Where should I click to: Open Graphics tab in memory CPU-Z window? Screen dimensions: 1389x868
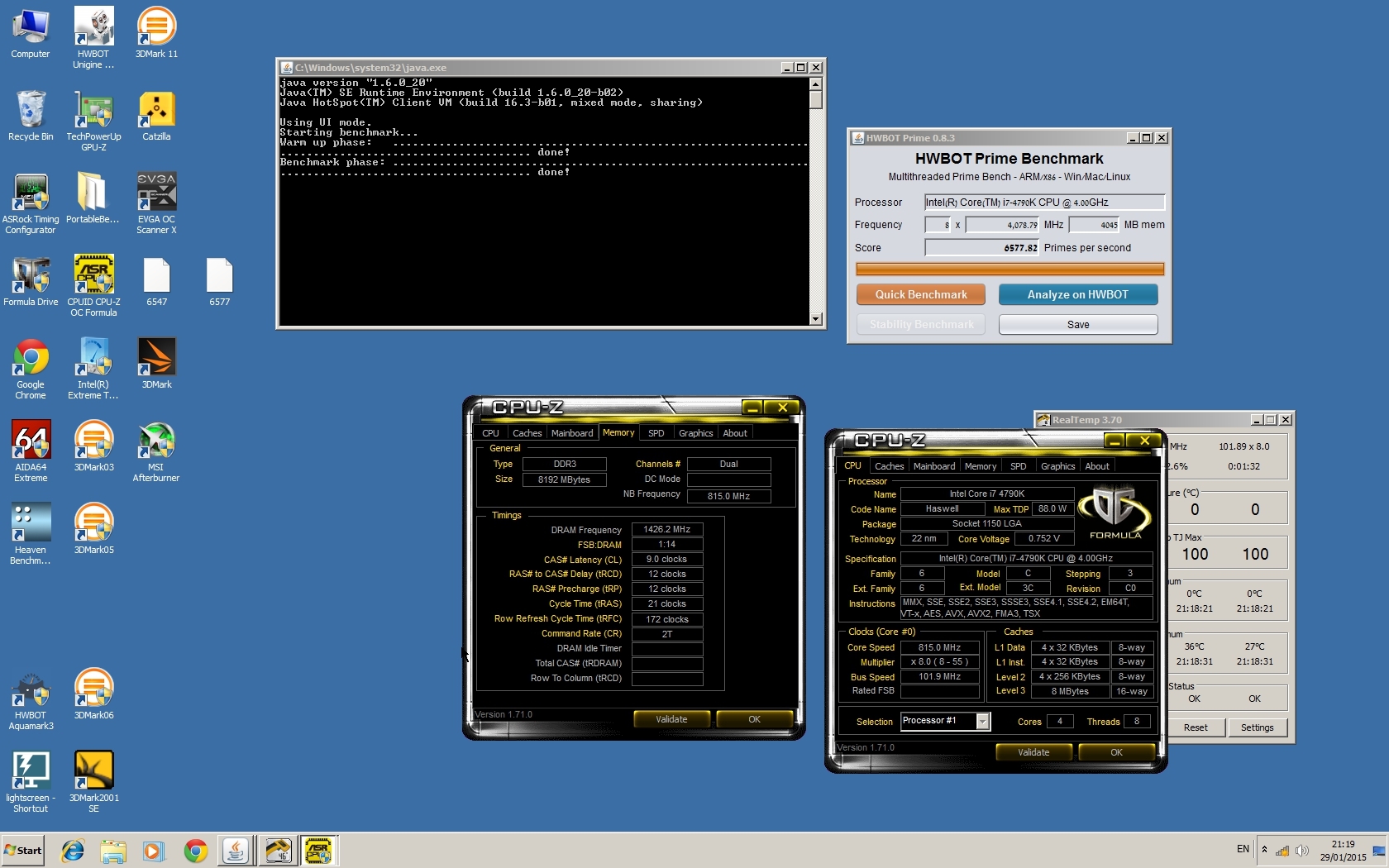point(695,433)
